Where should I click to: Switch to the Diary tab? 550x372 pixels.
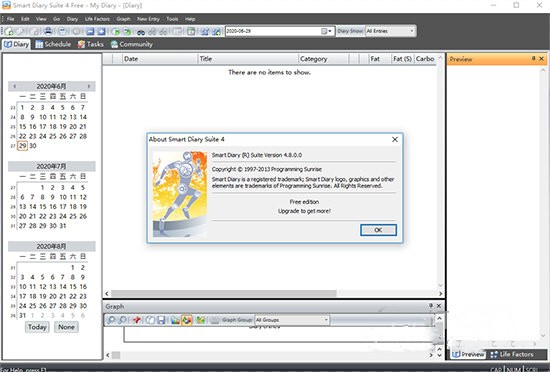pyautogui.click(x=16, y=44)
